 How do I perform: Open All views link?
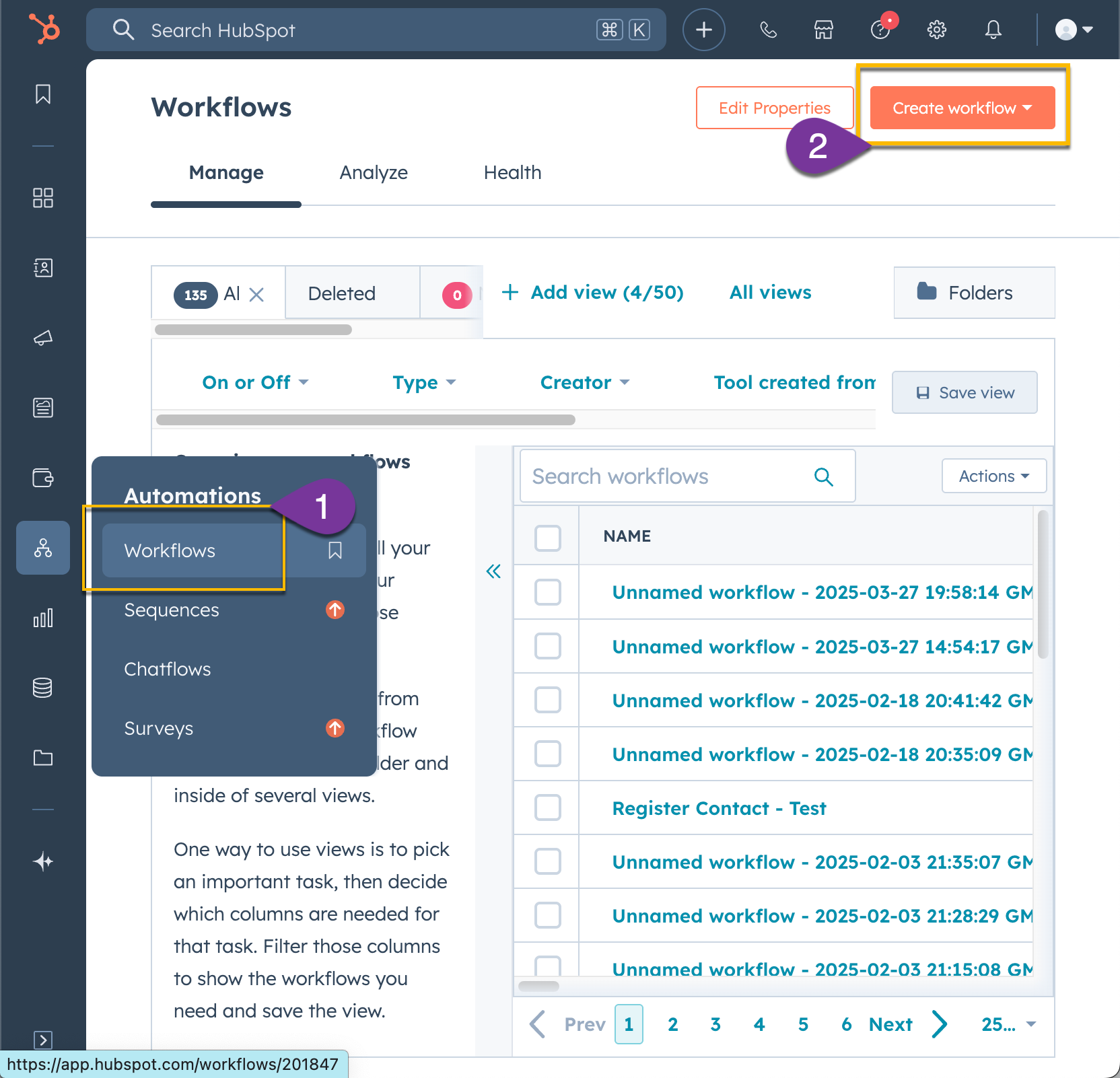click(771, 292)
